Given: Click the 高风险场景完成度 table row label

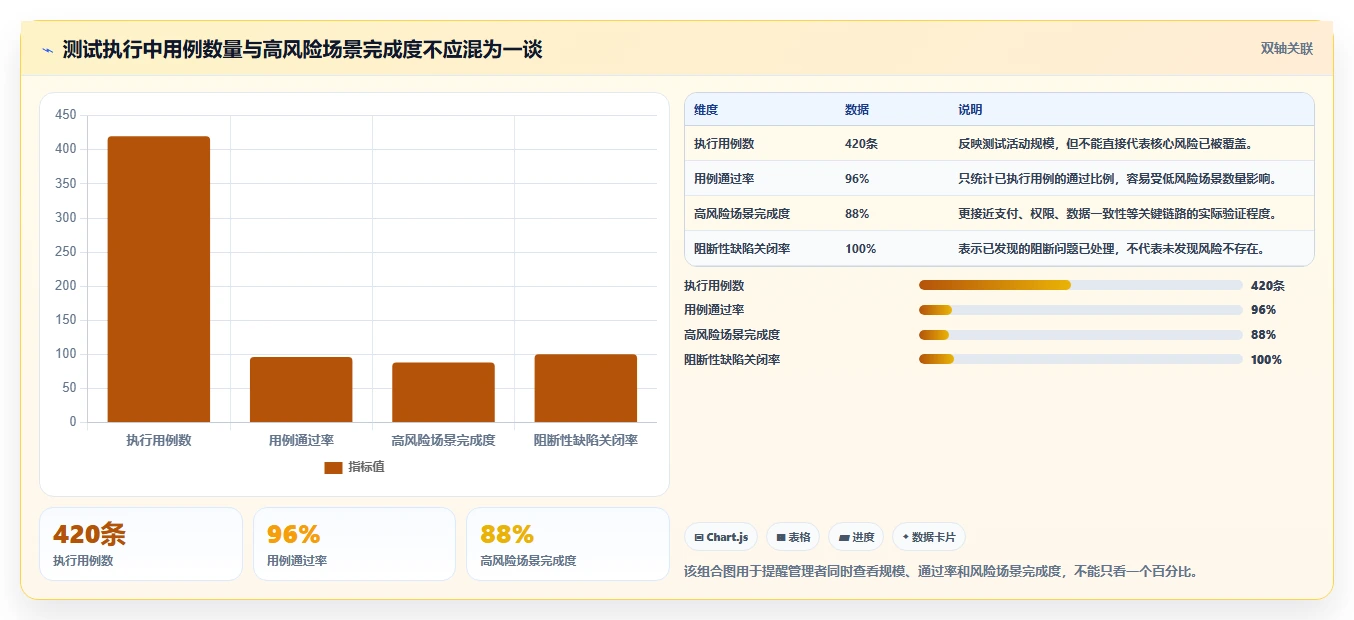Looking at the screenshot, I should pos(742,214).
